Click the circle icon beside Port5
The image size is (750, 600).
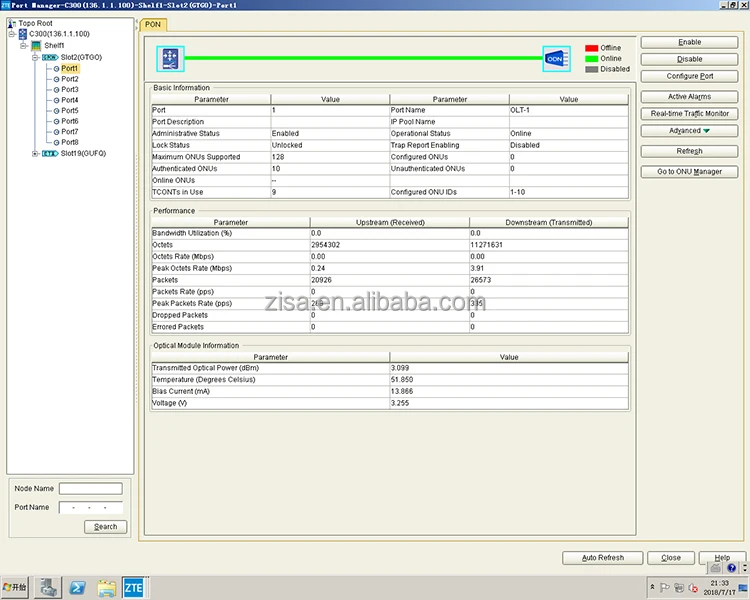click(x=56, y=111)
